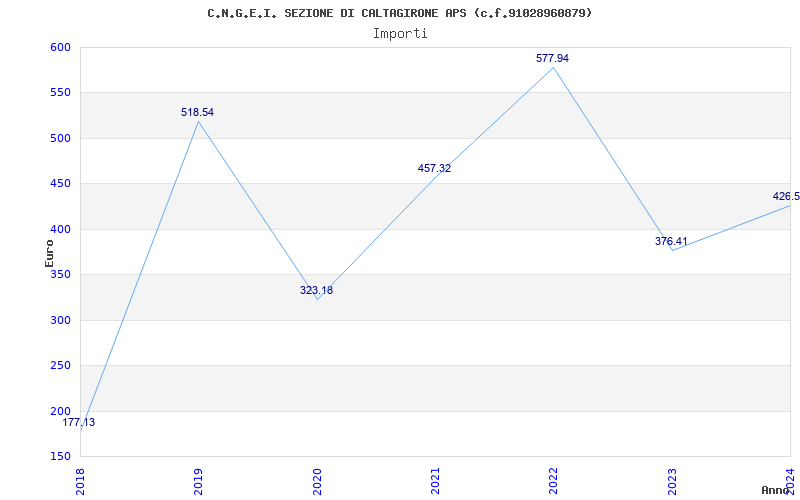Select the 426.5 data label

coord(786,196)
